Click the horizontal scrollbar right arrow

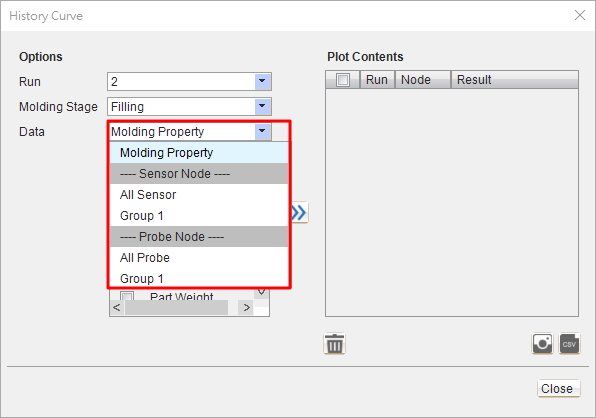coord(246,307)
